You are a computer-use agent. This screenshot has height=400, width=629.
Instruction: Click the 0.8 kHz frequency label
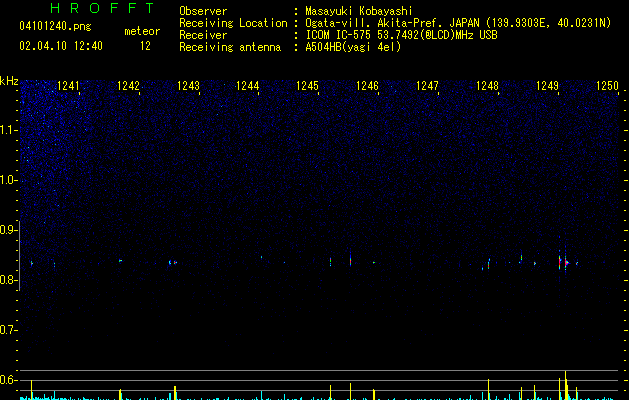9,280
